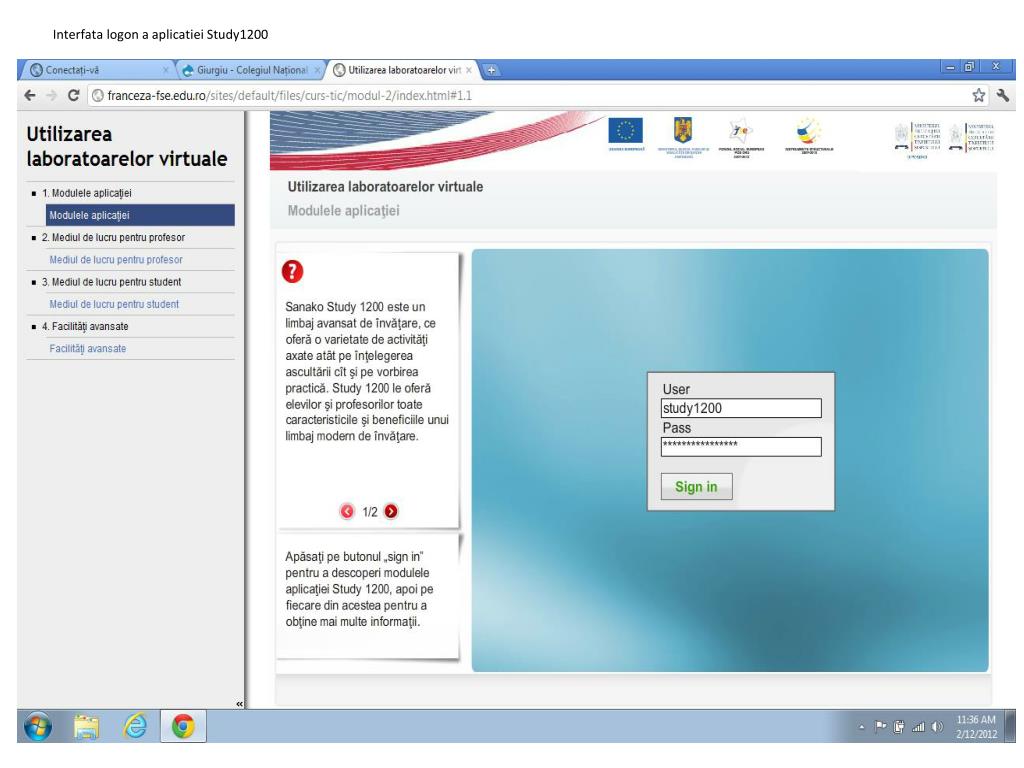Click the 1/2 slide counter text
Viewport: 1024px width, 768px height.
coord(370,512)
